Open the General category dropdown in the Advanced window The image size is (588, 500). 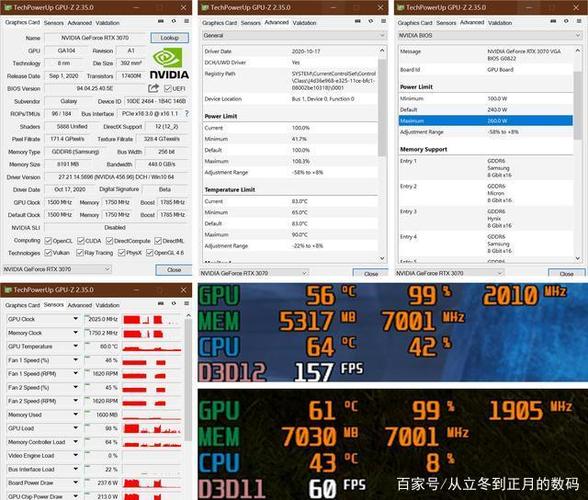[x=294, y=35]
